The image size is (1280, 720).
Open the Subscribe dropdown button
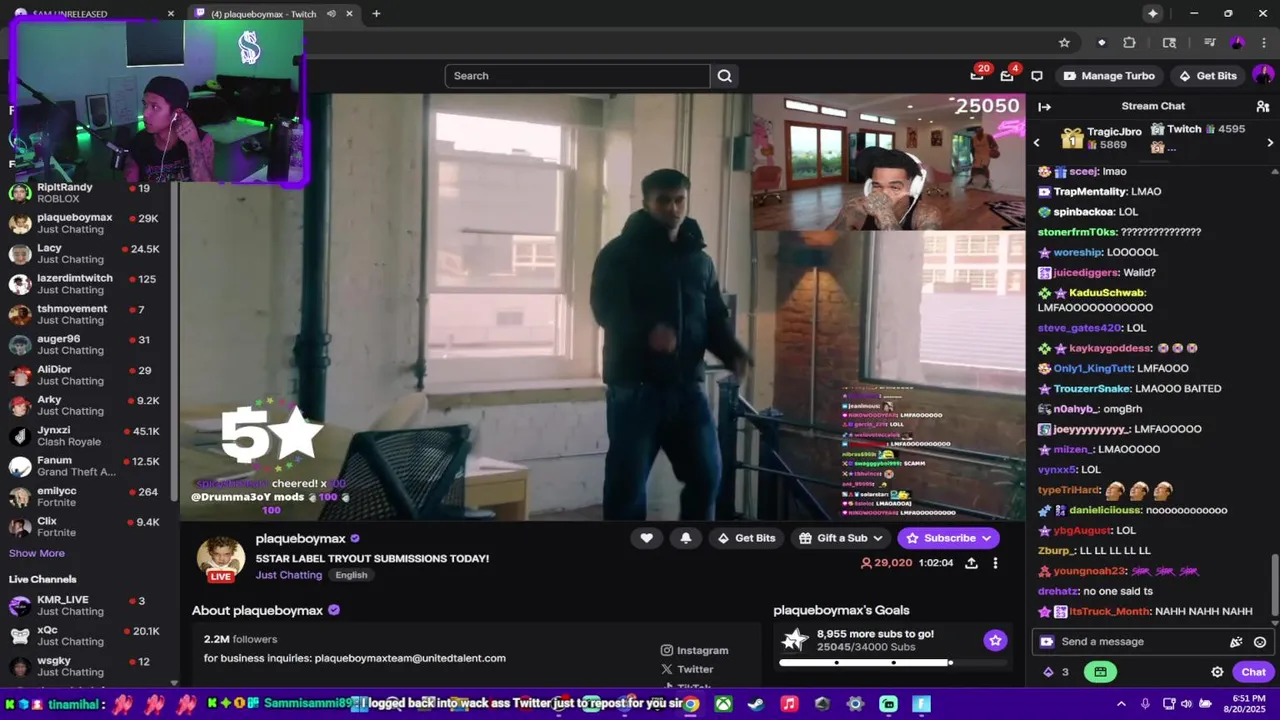point(948,538)
